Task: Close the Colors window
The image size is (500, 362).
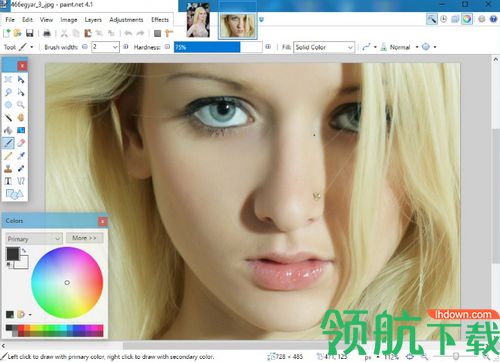Action: click(103, 221)
